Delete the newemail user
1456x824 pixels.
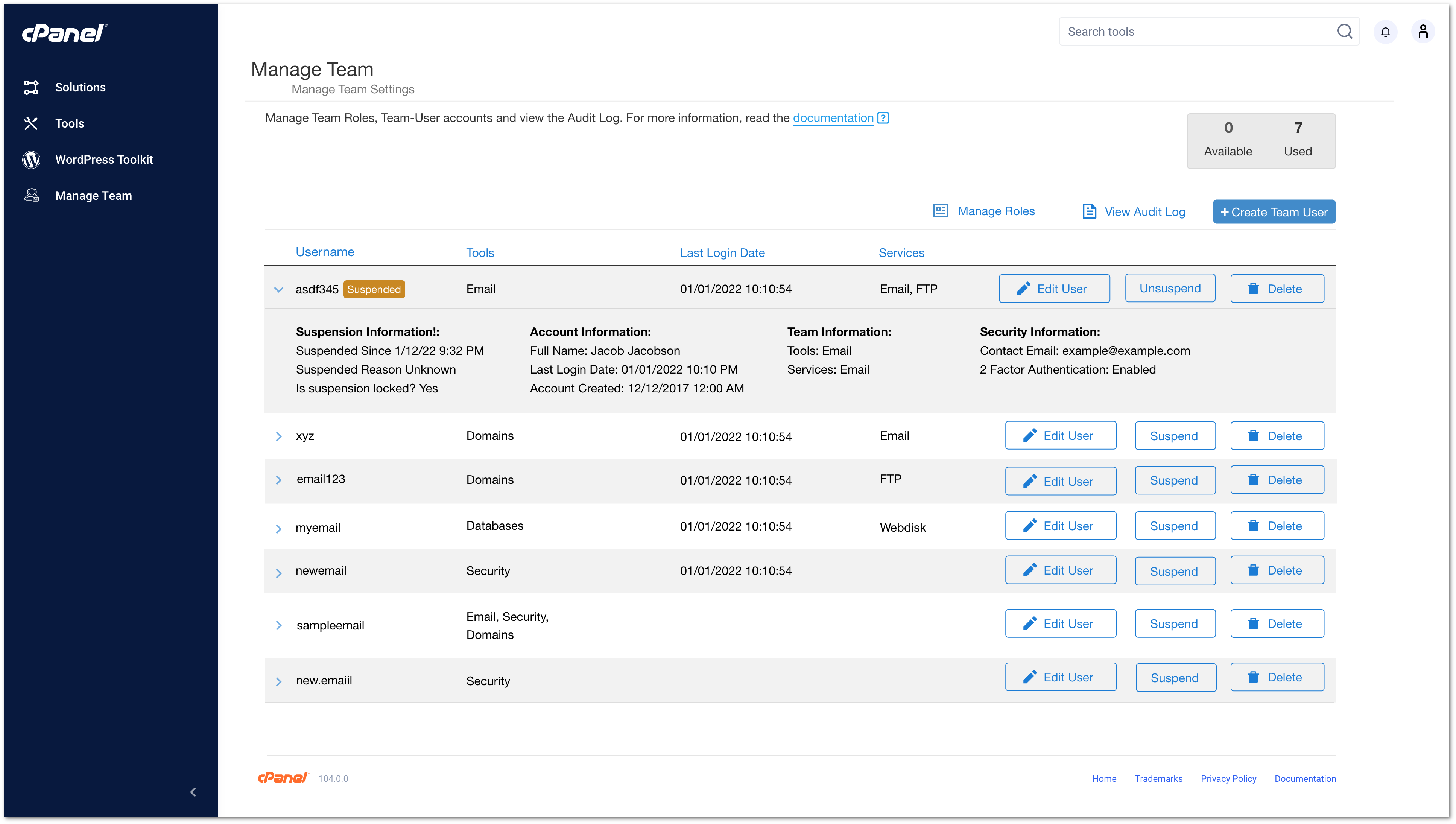pyautogui.click(x=1277, y=570)
